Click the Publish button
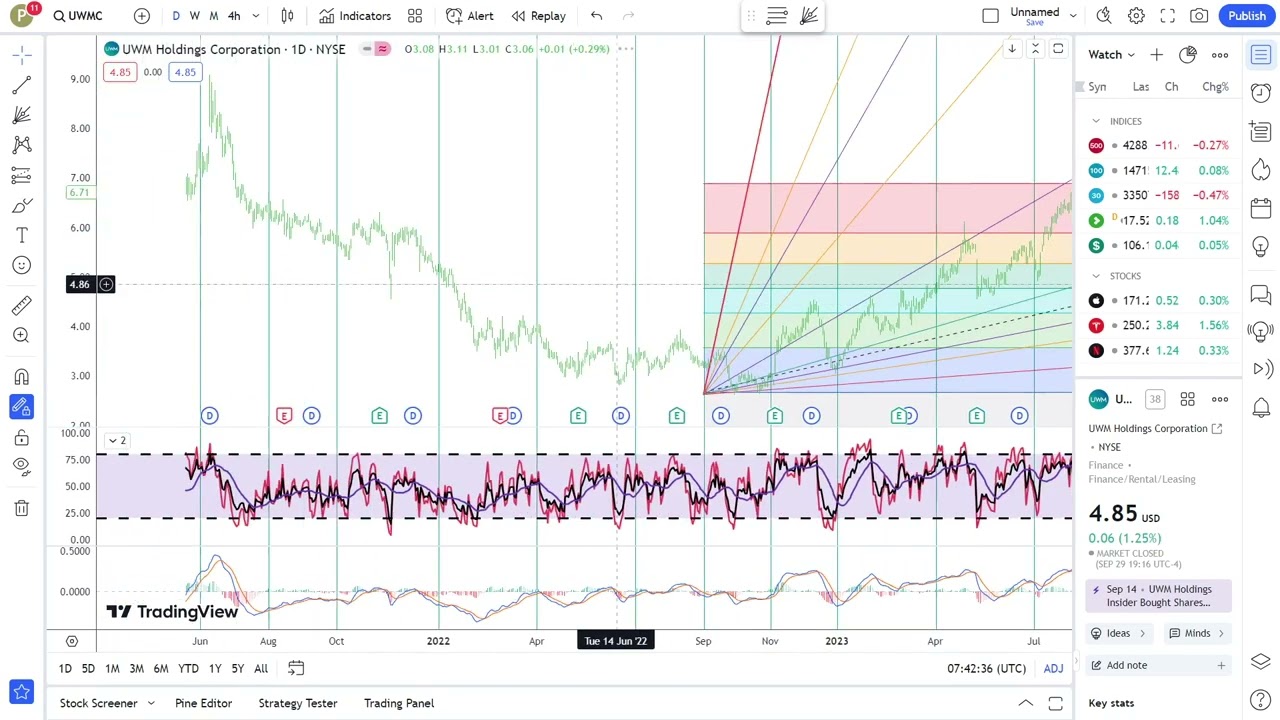Viewport: 1280px width, 720px height. point(1247,16)
